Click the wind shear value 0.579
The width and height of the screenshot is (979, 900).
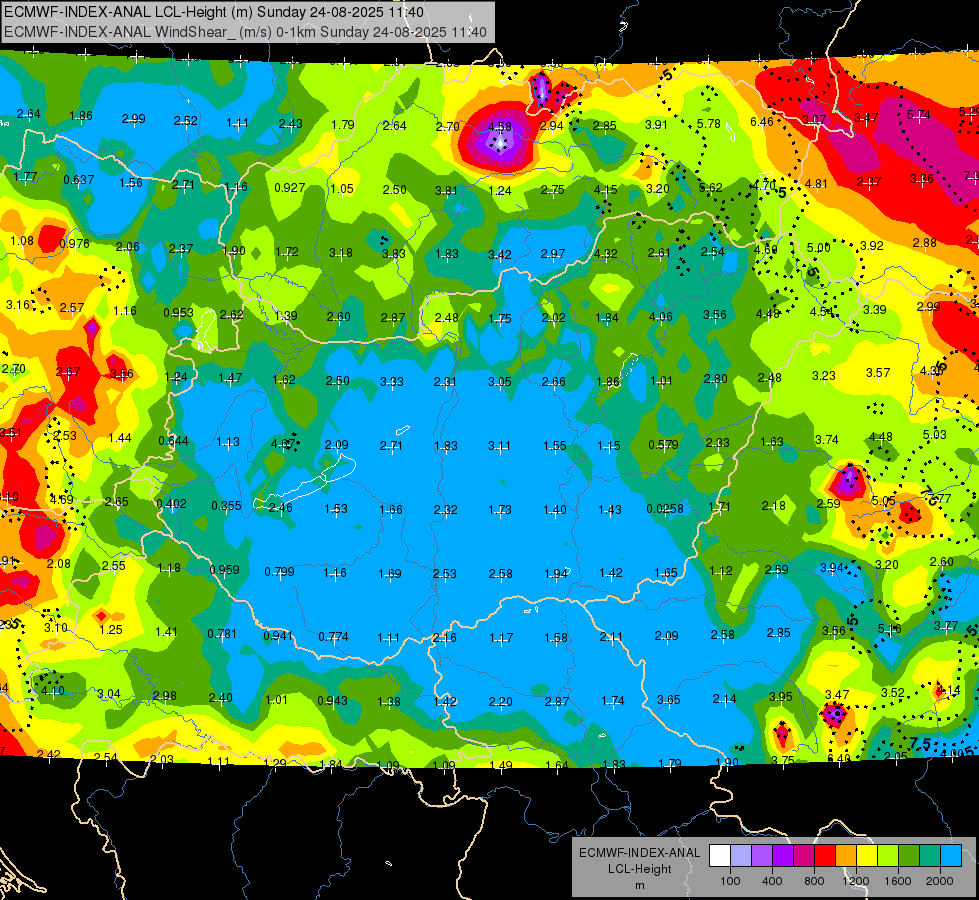(663, 445)
